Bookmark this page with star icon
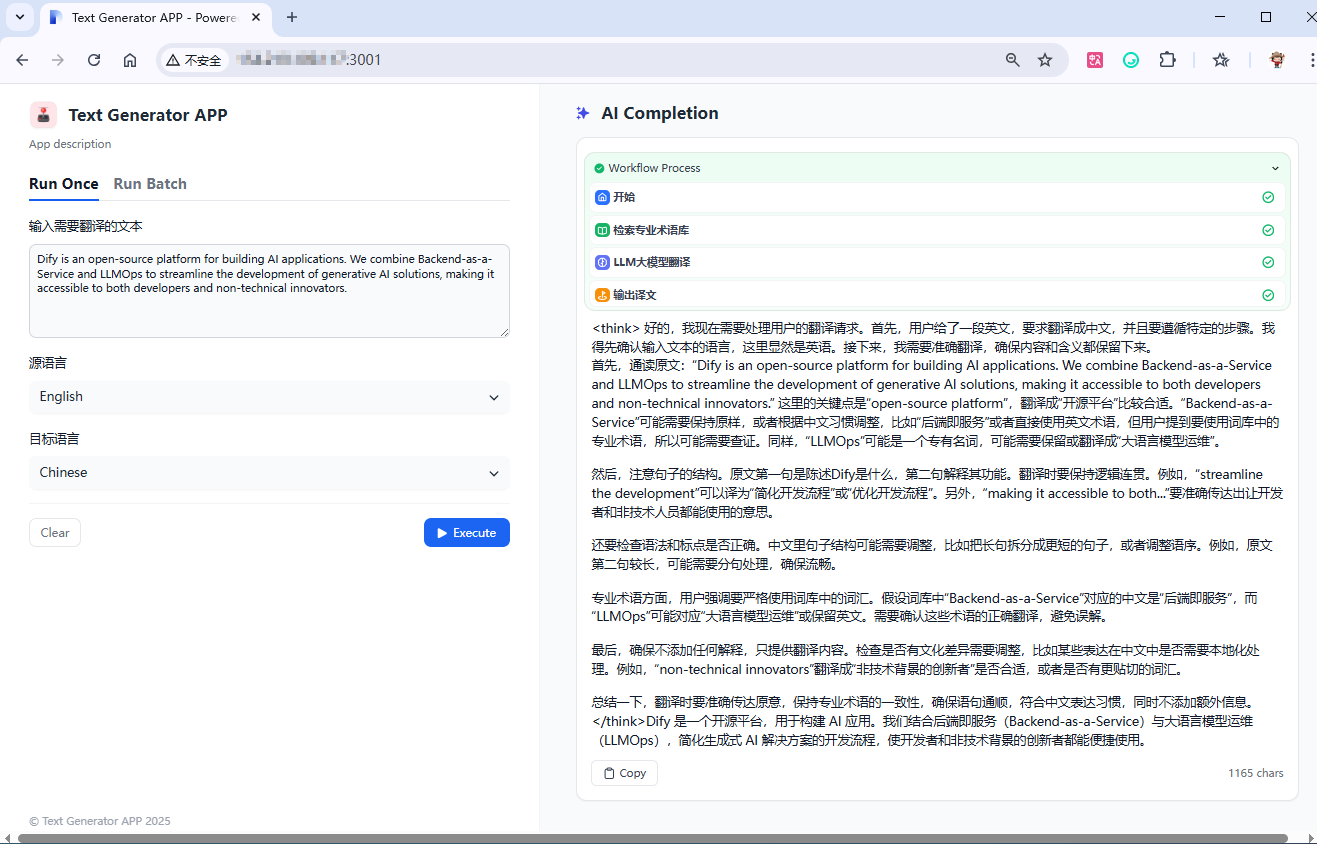The width and height of the screenshot is (1317, 844). point(1045,60)
